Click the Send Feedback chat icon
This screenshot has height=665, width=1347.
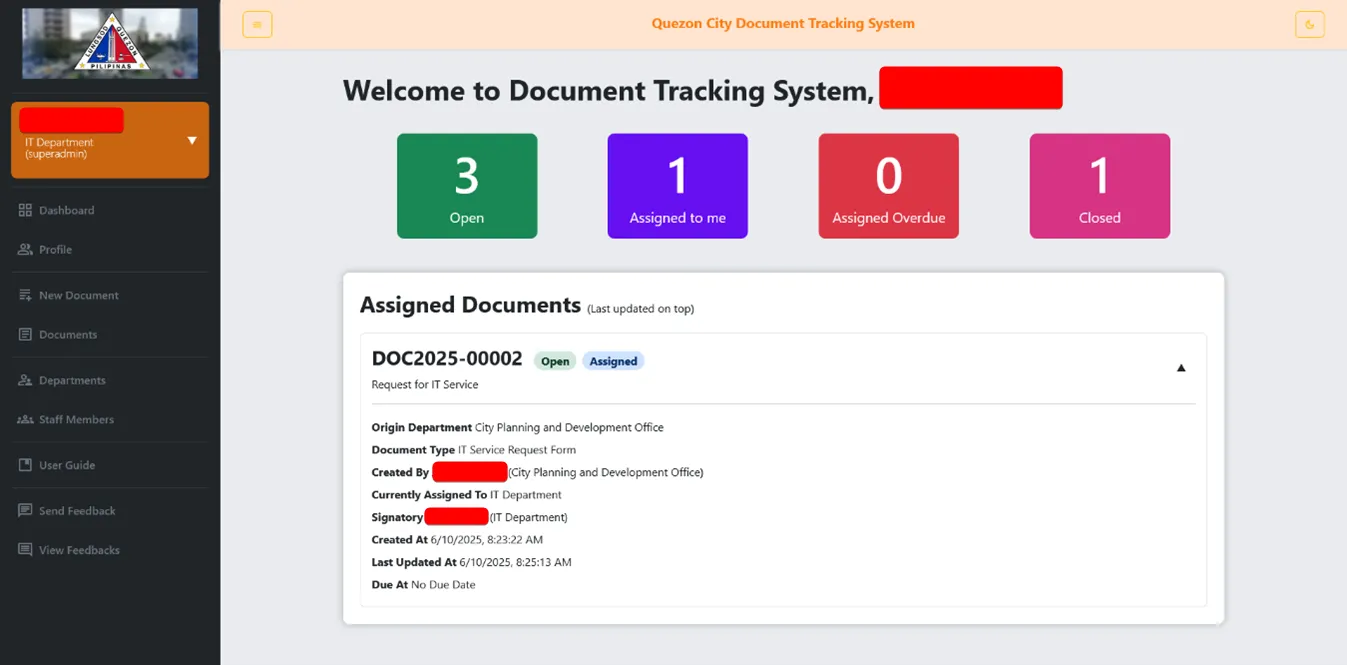pos(25,510)
